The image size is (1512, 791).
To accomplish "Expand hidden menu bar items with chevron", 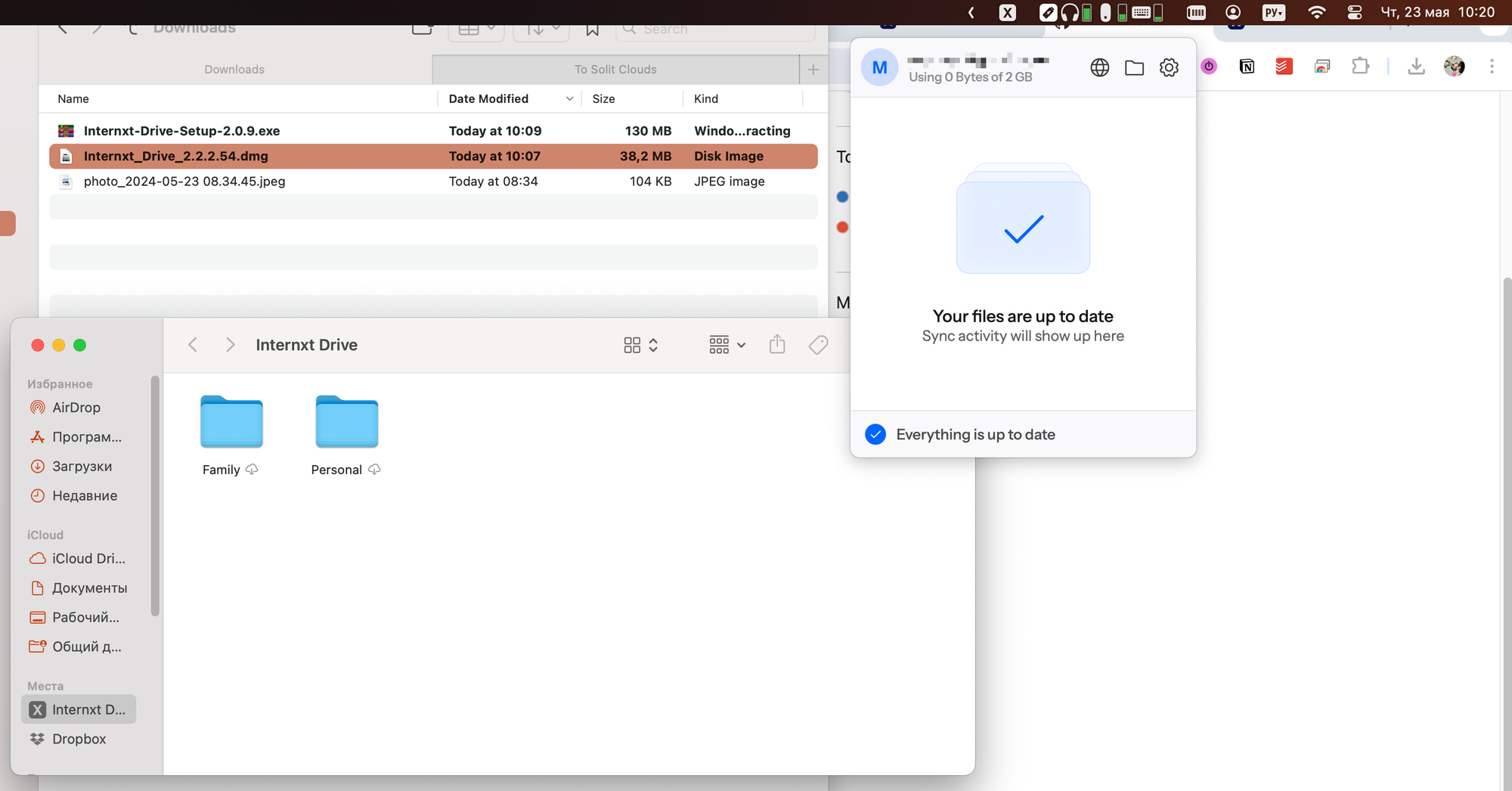I will click(971, 12).
